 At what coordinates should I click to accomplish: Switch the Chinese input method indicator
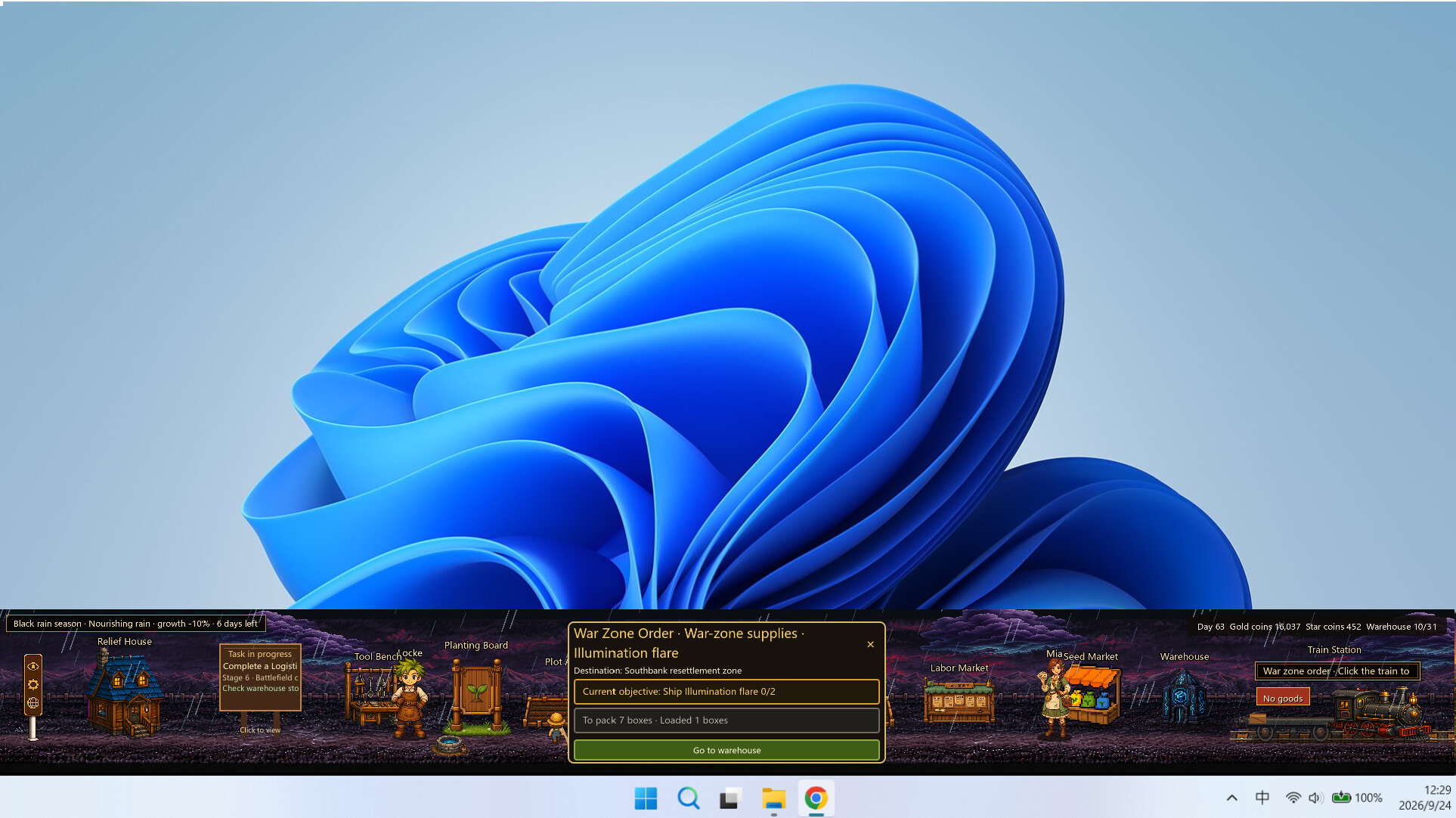(x=1262, y=798)
